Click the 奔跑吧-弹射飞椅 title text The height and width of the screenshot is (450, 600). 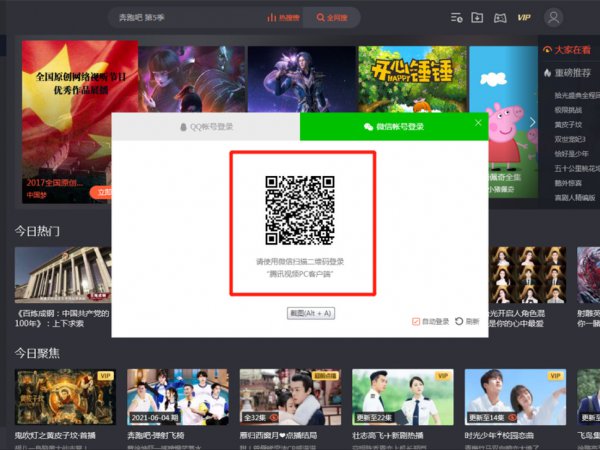click(156, 435)
